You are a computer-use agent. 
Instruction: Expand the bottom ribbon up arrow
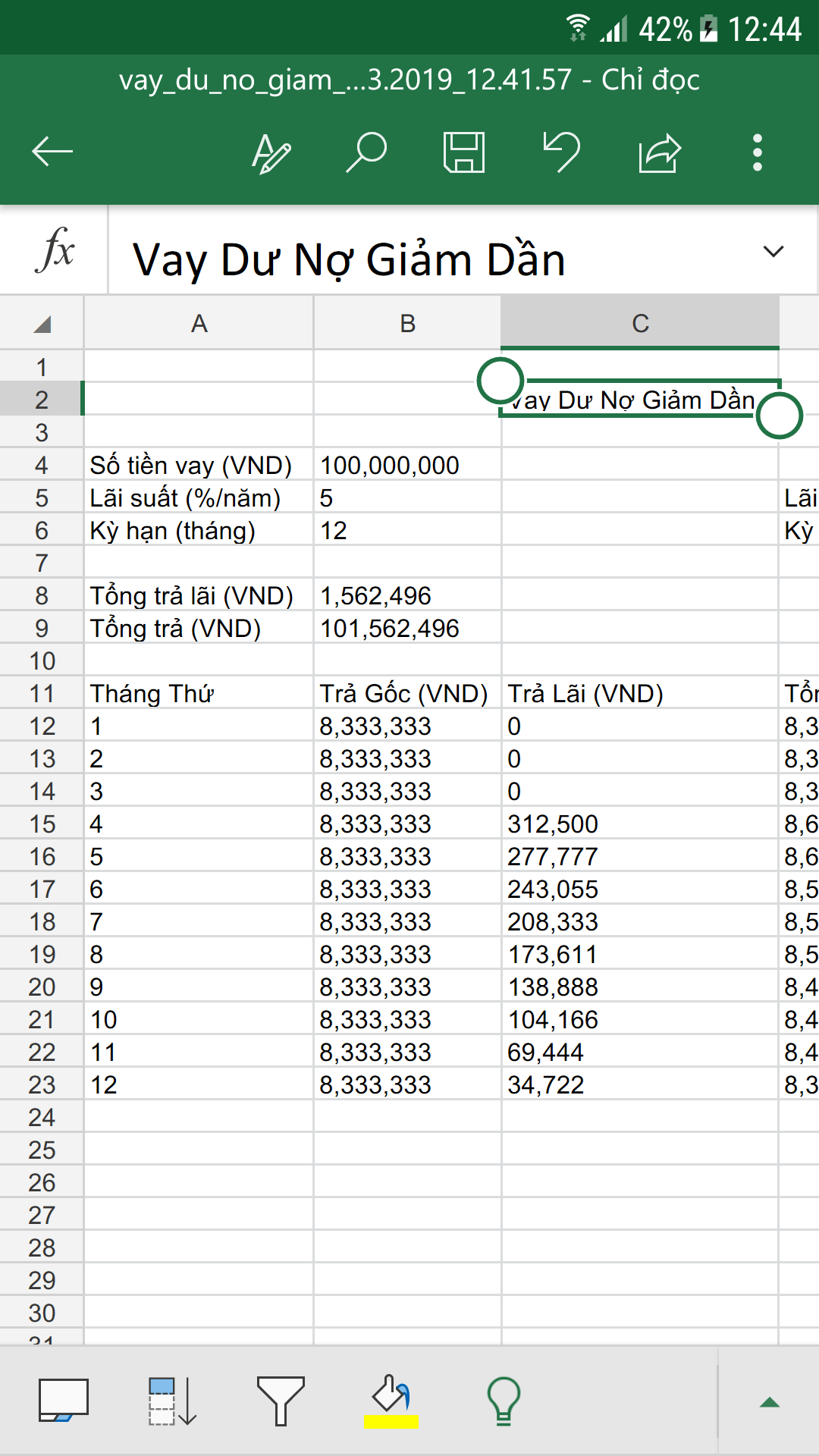pos(770,1403)
